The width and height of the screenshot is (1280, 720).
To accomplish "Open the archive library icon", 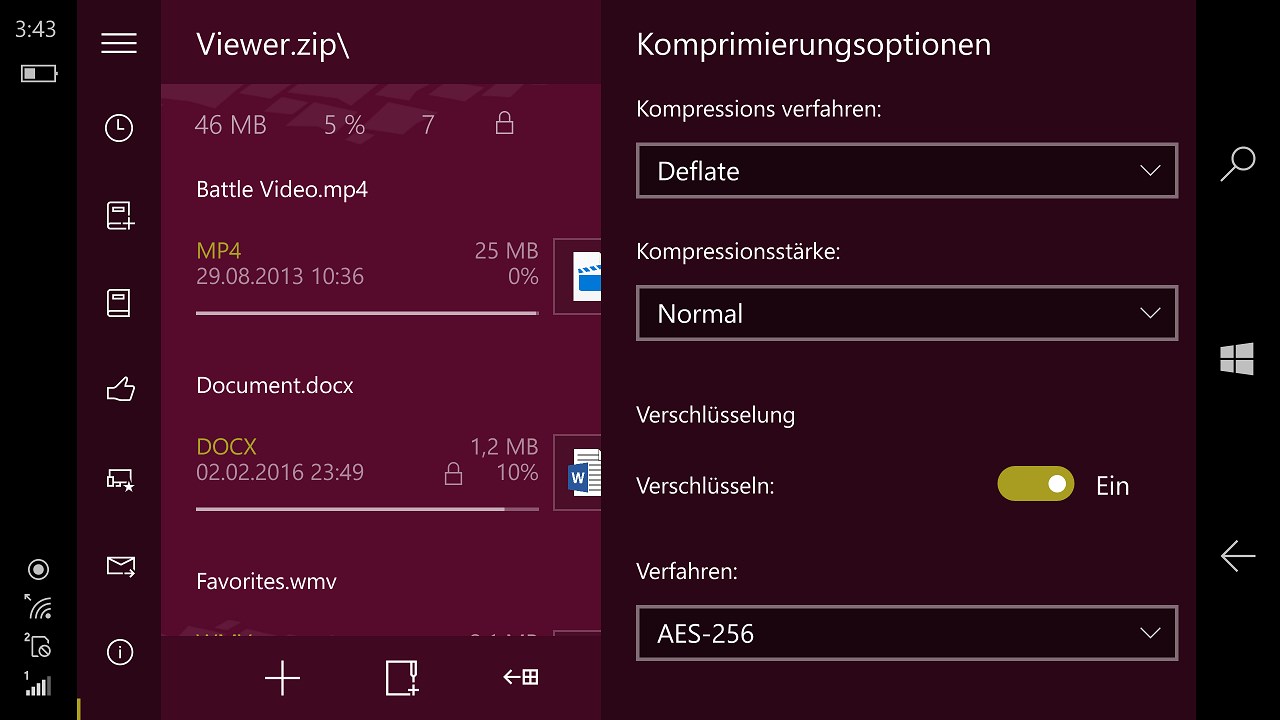I will (x=119, y=302).
